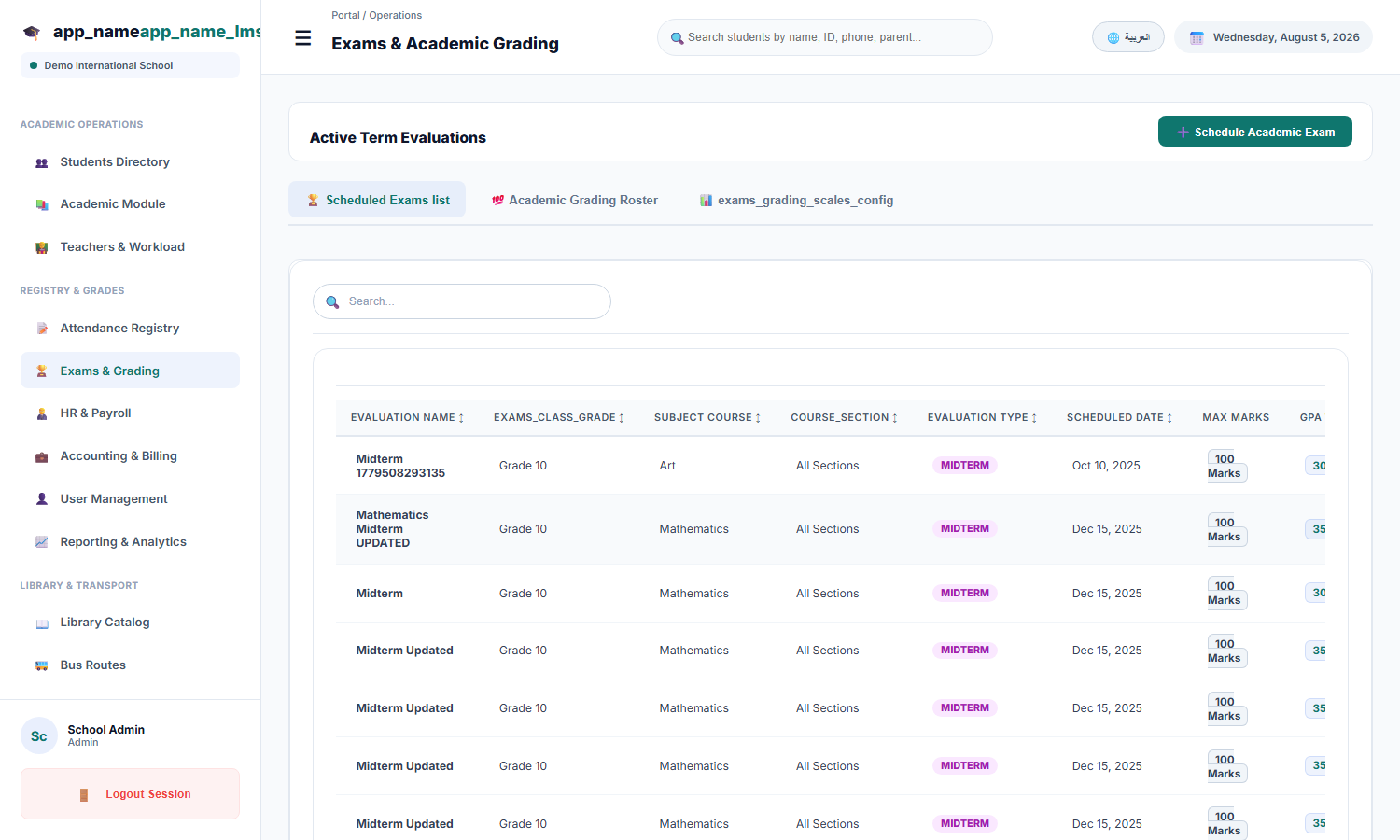Open HR & Payroll section
This screenshot has height=840, width=1400.
[x=130, y=413]
